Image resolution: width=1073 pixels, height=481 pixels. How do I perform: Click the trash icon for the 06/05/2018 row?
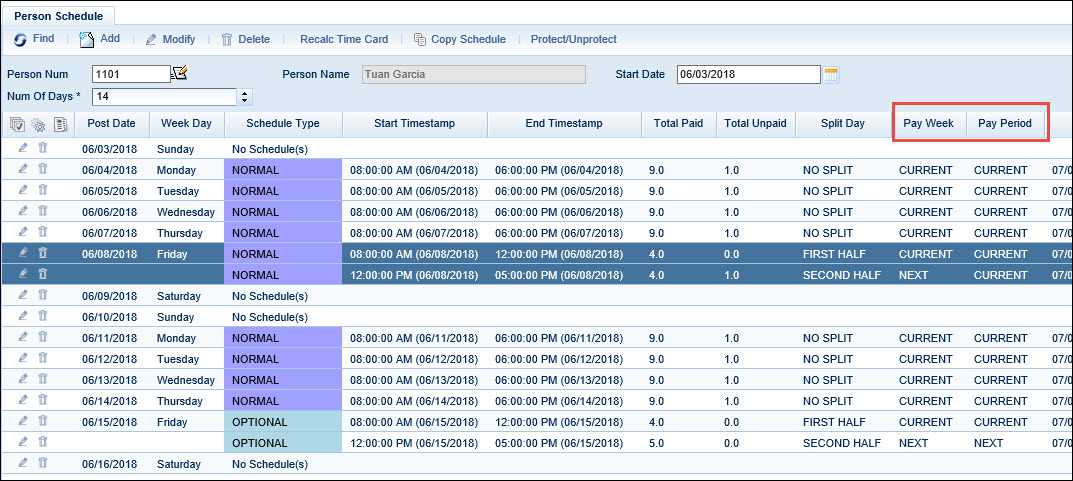(x=43, y=191)
